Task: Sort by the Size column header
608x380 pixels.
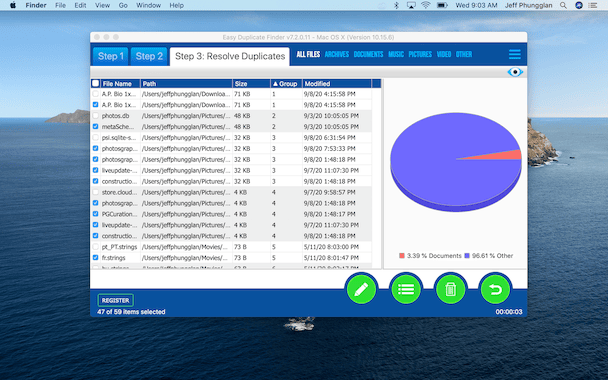Action: (x=251, y=83)
